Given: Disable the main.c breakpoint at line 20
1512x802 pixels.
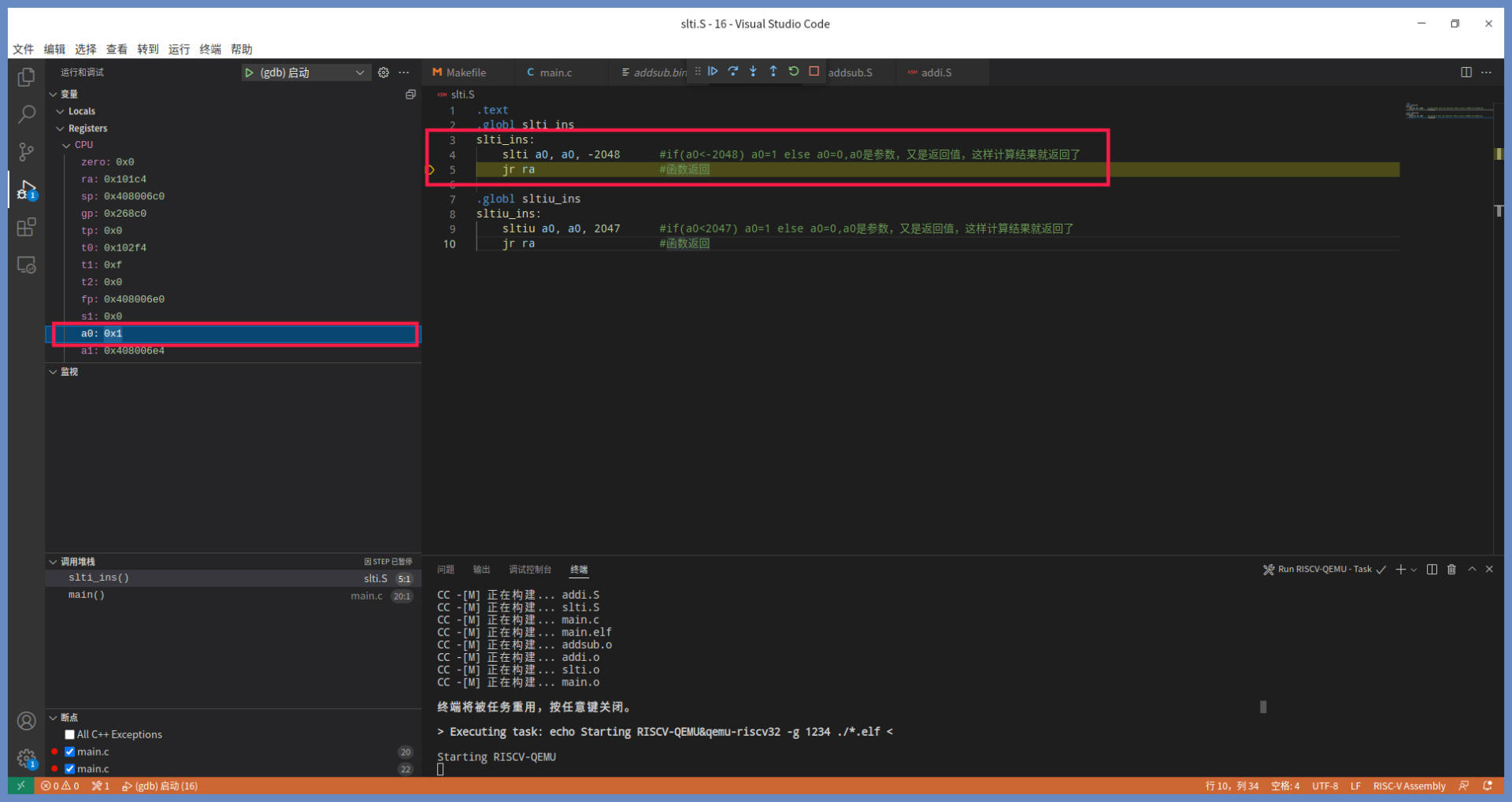Looking at the screenshot, I should (x=70, y=752).
